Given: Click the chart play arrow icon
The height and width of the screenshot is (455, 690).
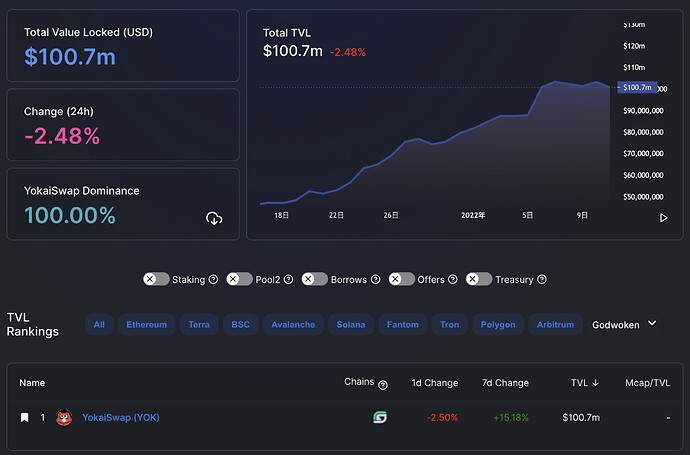Looking at the screenshot, I should coord(663,218).
